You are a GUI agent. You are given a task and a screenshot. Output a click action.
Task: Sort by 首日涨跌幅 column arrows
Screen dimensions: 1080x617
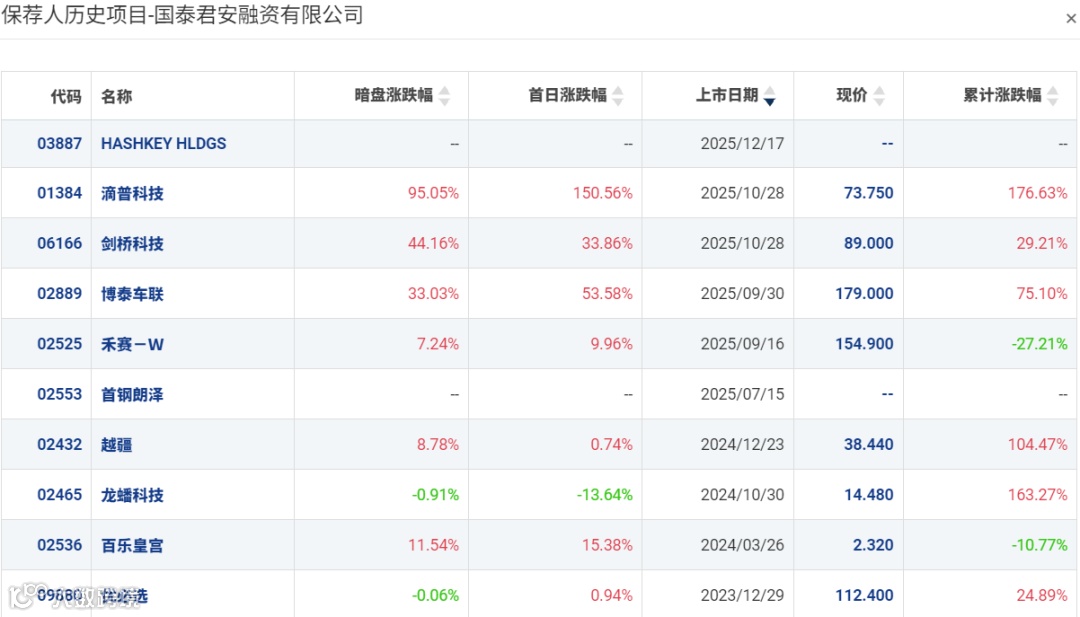coord(618,96)
